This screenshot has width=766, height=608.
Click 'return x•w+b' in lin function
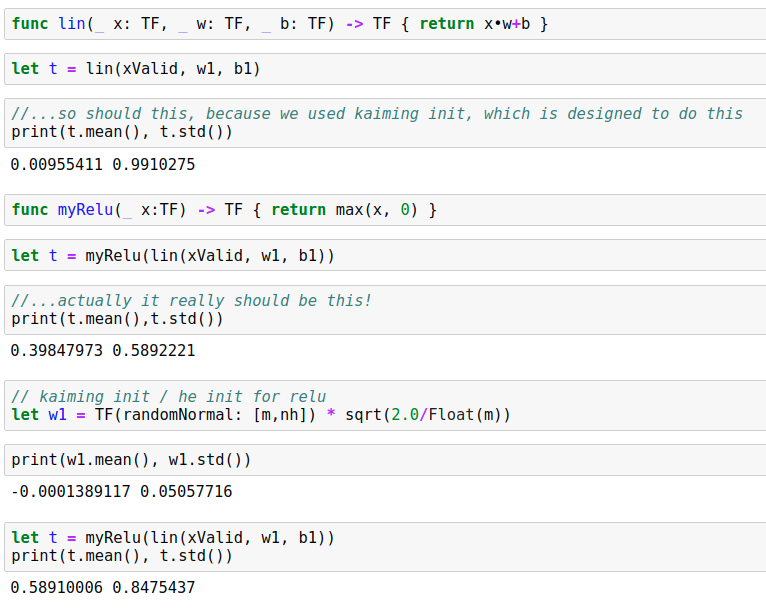tap(475, 24)
